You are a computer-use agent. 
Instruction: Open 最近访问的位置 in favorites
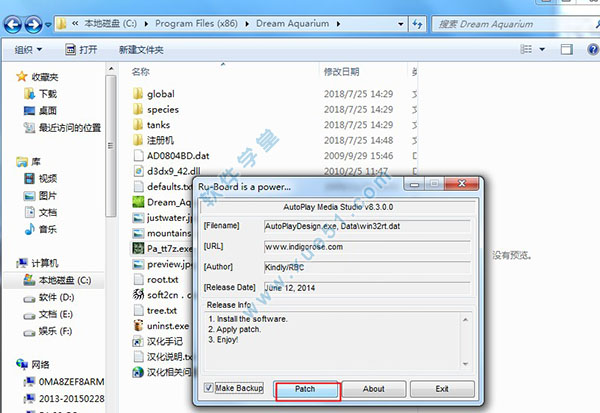(x=63, y=127)
